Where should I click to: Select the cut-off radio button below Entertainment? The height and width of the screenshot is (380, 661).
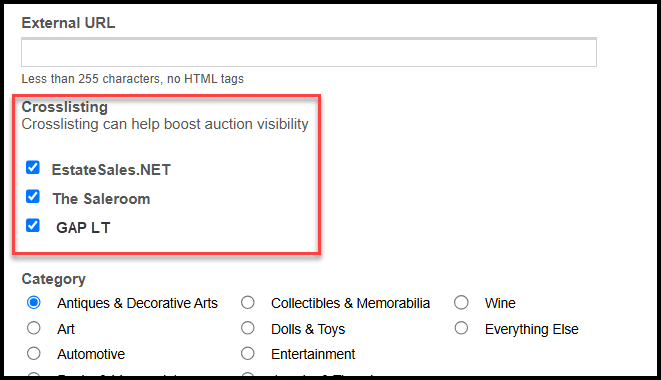point(247,374)
